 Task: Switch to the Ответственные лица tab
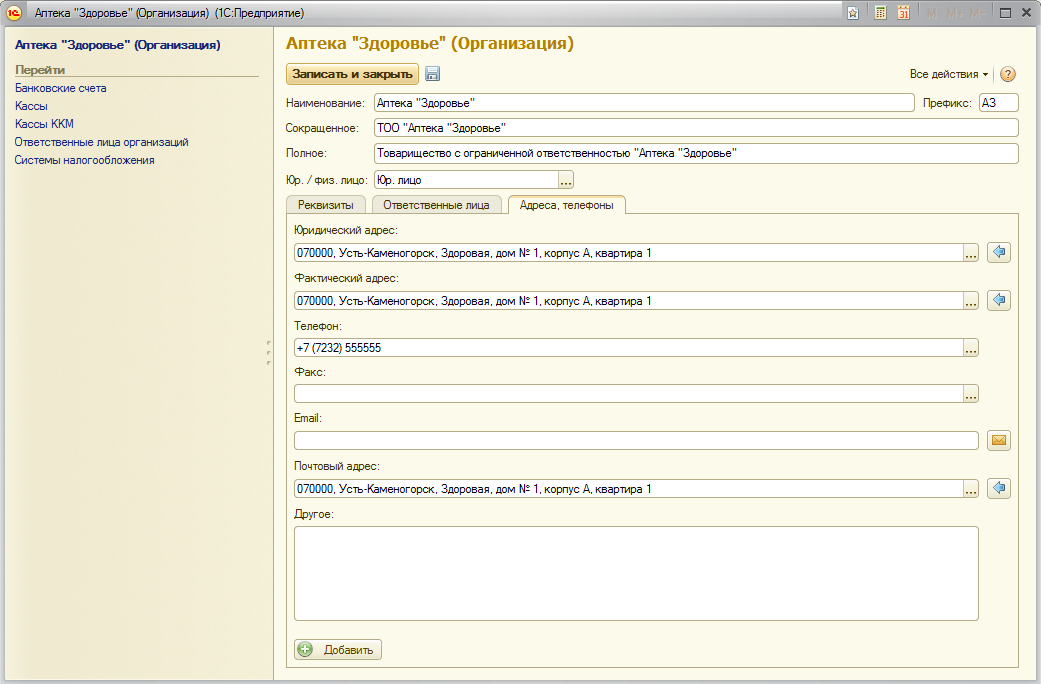click(436, 205)
